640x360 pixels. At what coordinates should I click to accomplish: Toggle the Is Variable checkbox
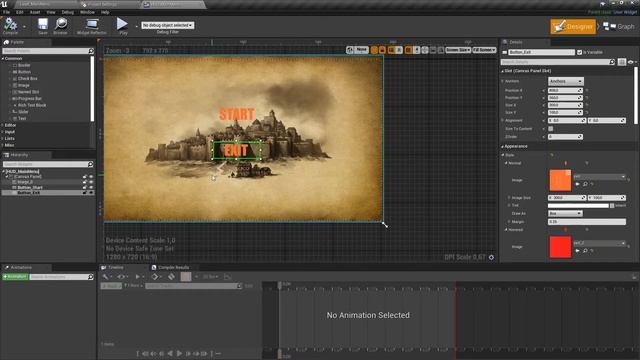[579, 52]
